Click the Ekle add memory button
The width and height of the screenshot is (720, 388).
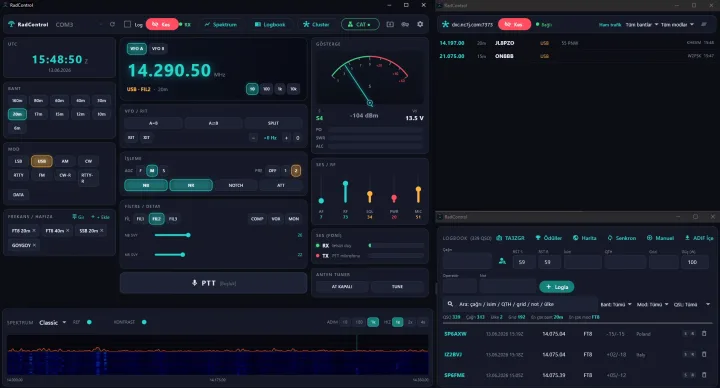tap(101, 217)
